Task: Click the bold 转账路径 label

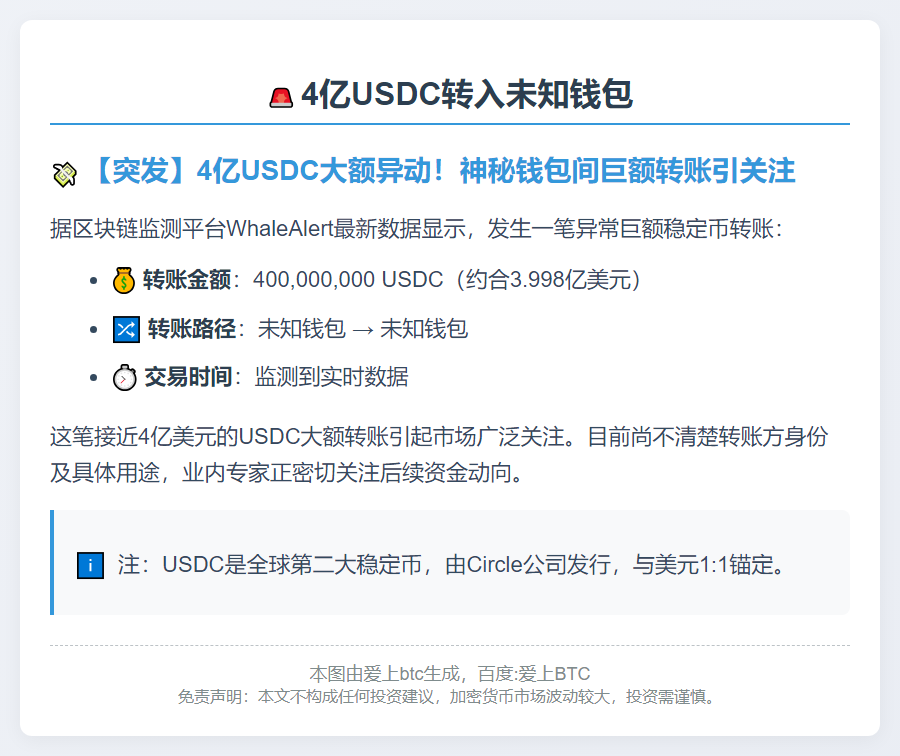Action: (192, 329)
